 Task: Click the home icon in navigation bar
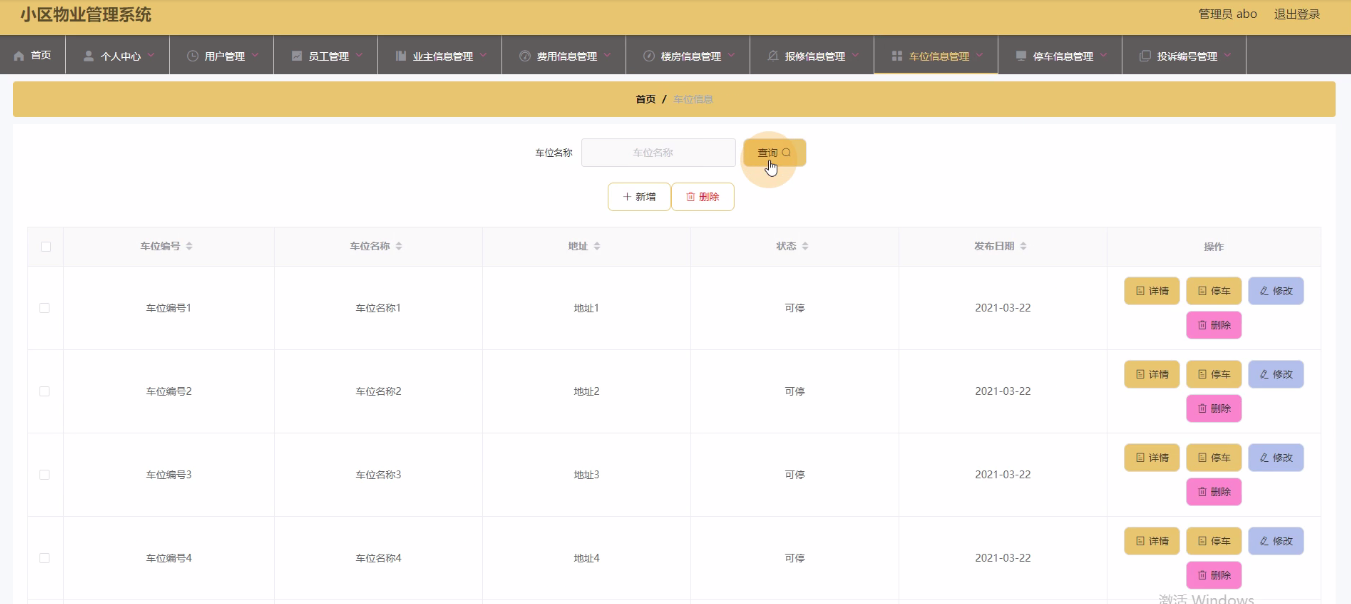(x=19, y=56)
